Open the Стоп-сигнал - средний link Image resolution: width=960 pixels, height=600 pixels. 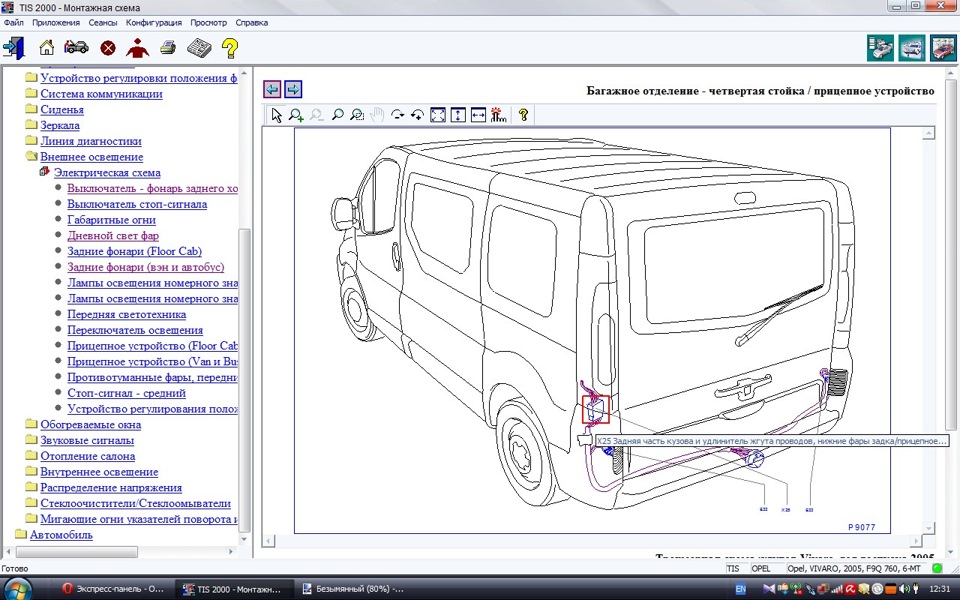tap(127, 393)
